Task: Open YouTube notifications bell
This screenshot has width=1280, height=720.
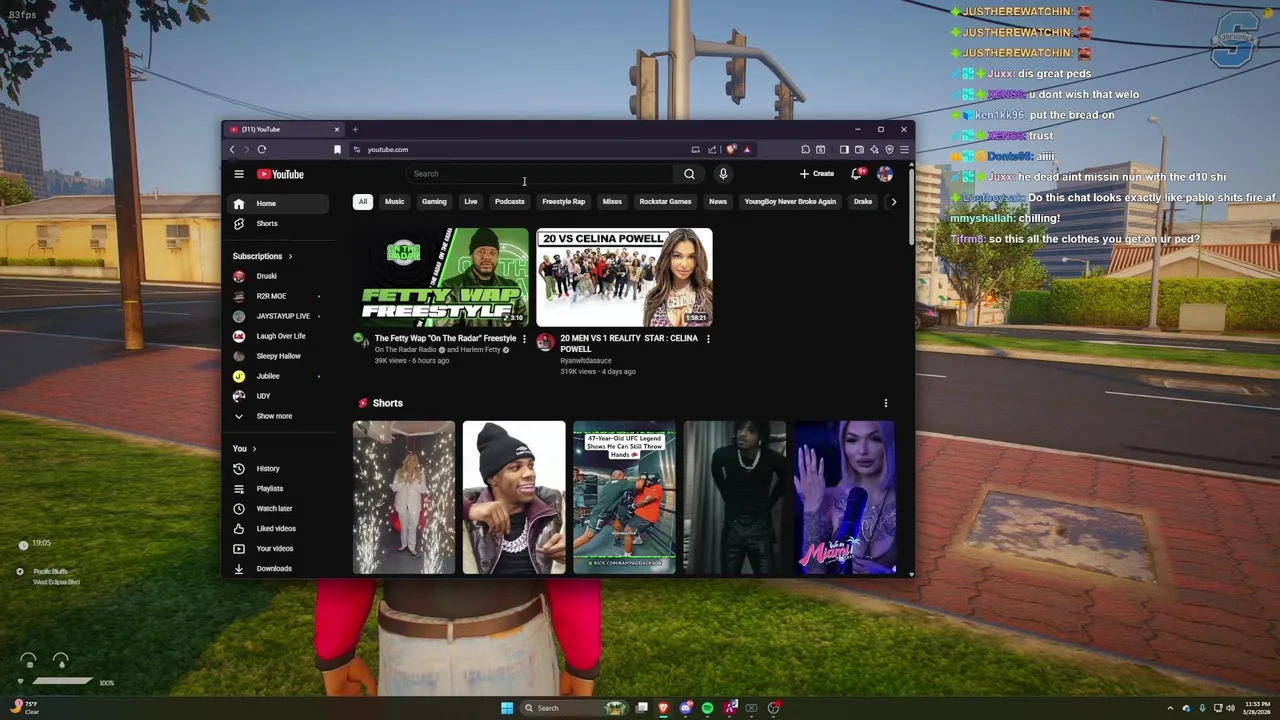Action: coord(856,174)
